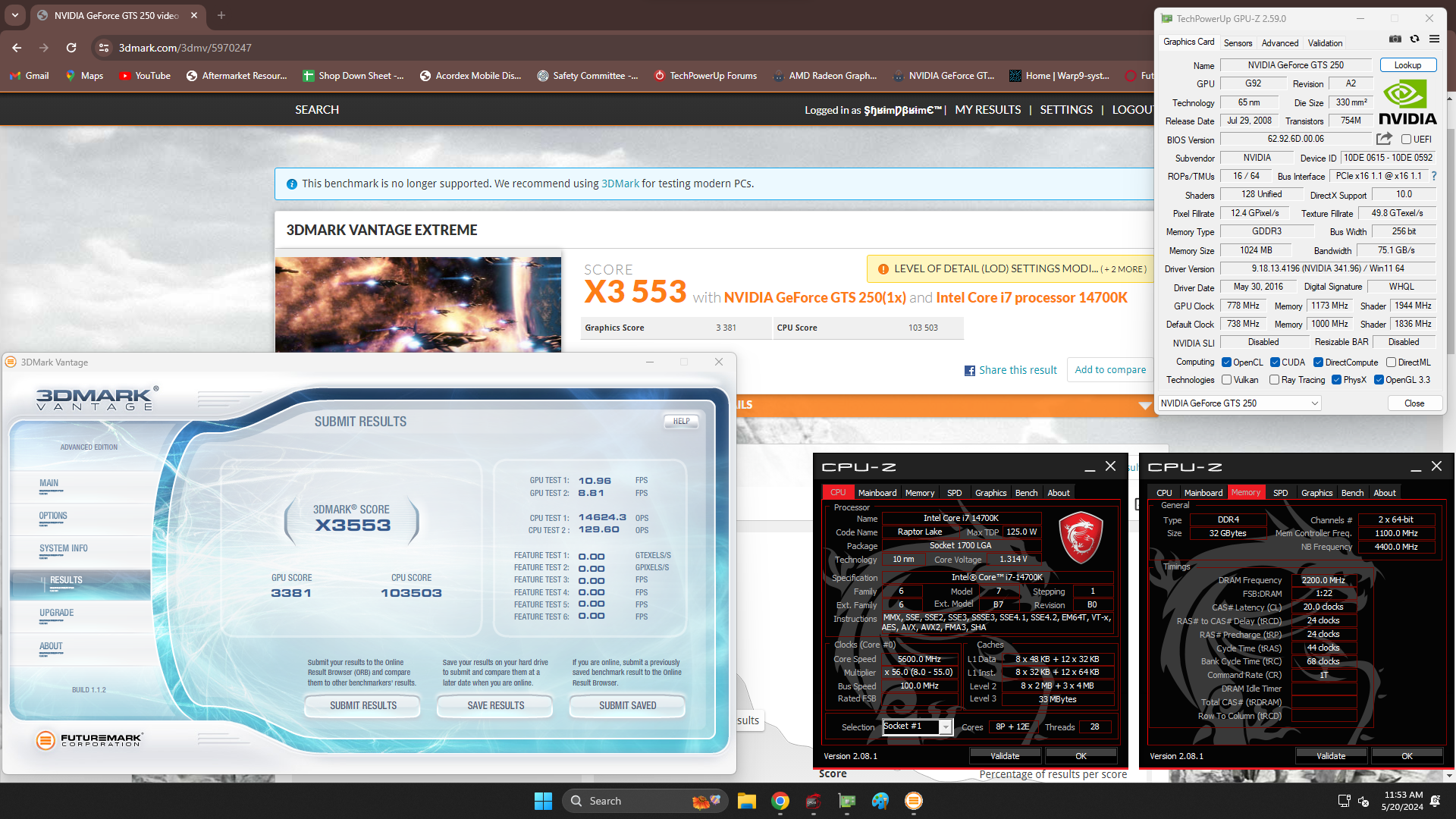
Task: Click the NVIDIA logo in GPU-Z
Action: pyautogui.click(x=1407, y=103)
